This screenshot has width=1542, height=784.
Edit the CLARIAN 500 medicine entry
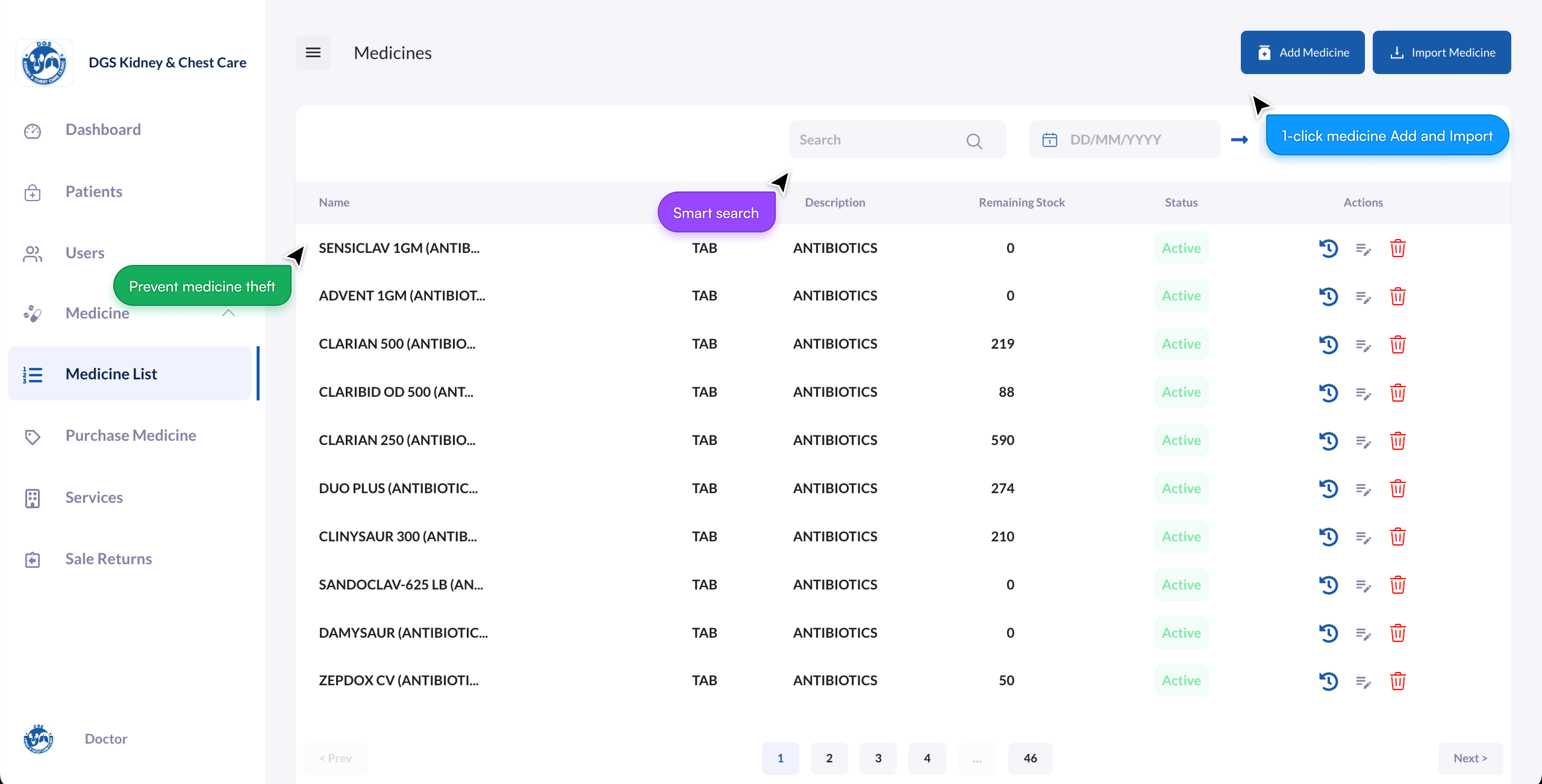[x=1363, y=345]
